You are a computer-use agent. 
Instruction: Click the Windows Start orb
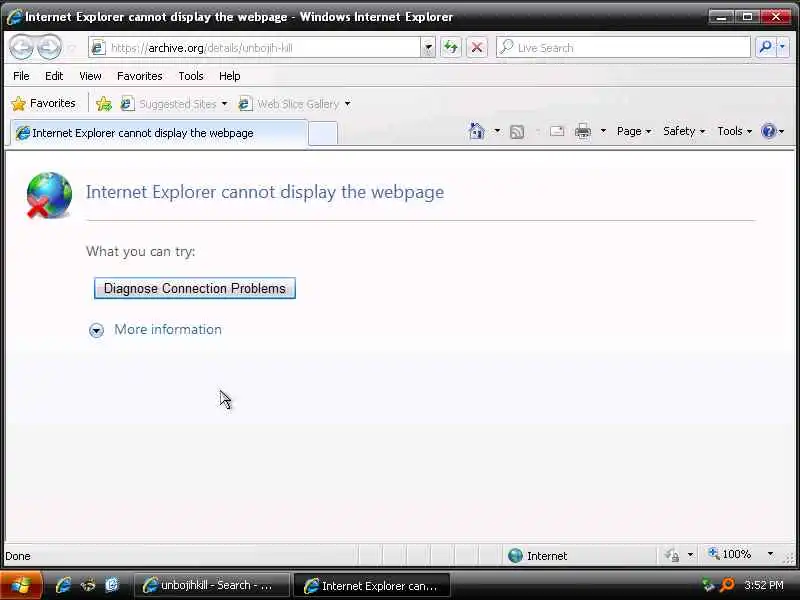tap(20, 585)
